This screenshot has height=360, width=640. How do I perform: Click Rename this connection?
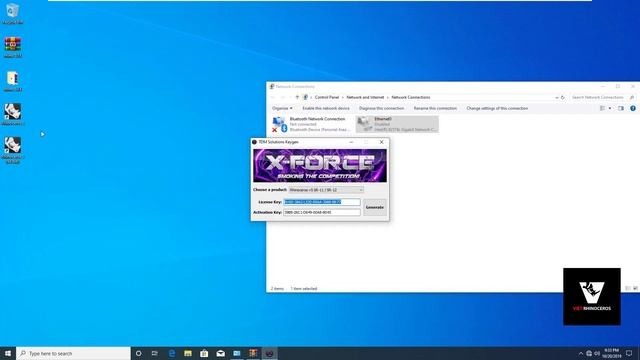(x=435, y=109)
